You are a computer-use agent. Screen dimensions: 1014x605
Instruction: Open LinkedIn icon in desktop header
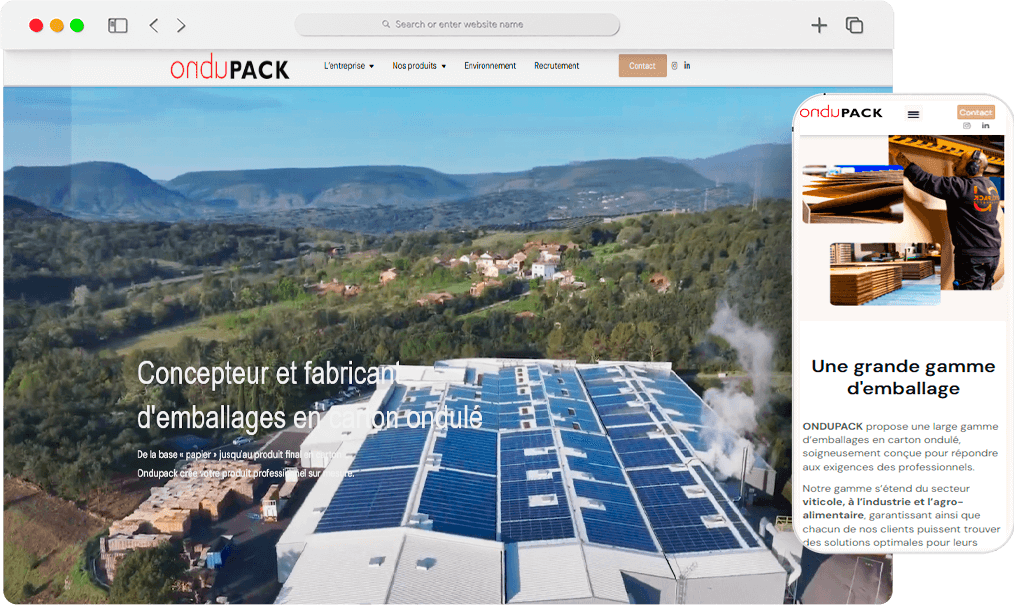(687, 66)
